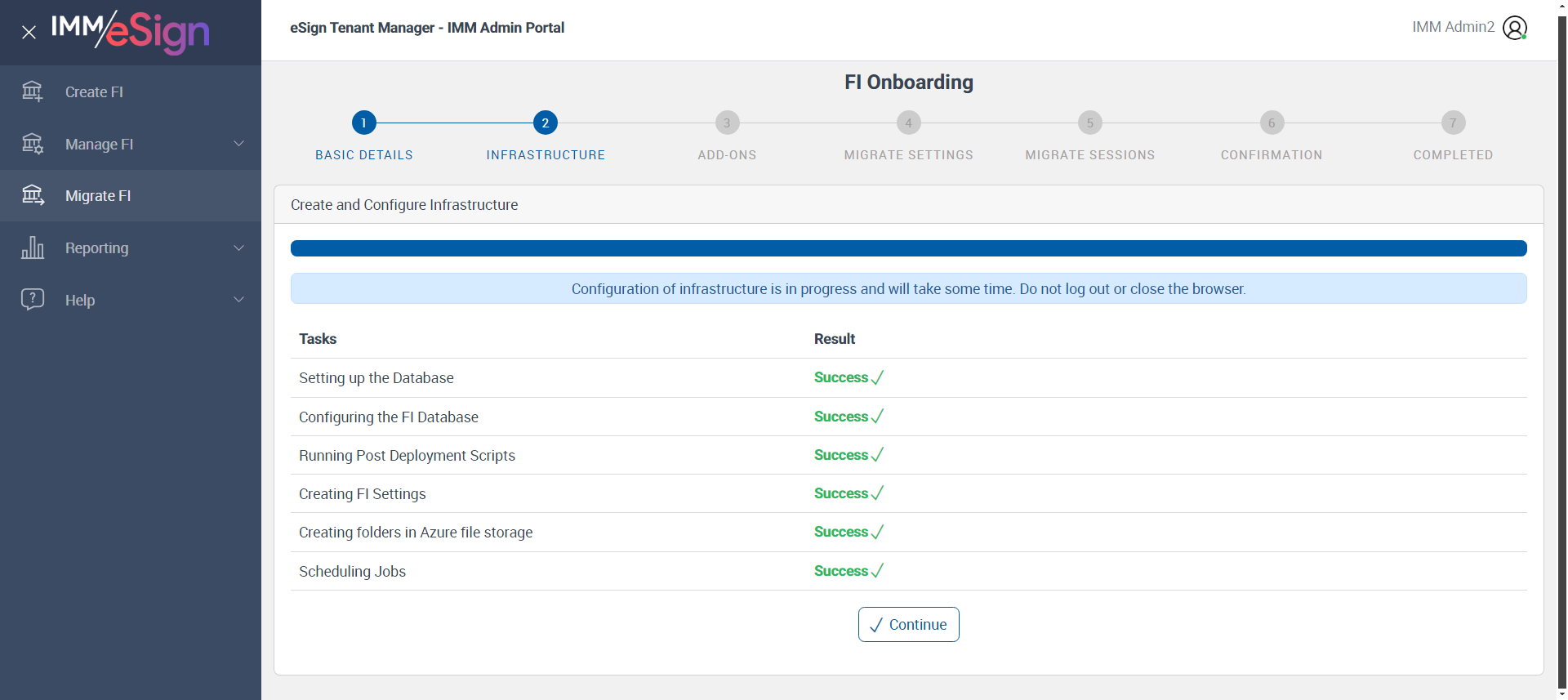Click step 7 Completed circle
The width and height of the screenshot is (1568, 700).
tap(1453, 123)
